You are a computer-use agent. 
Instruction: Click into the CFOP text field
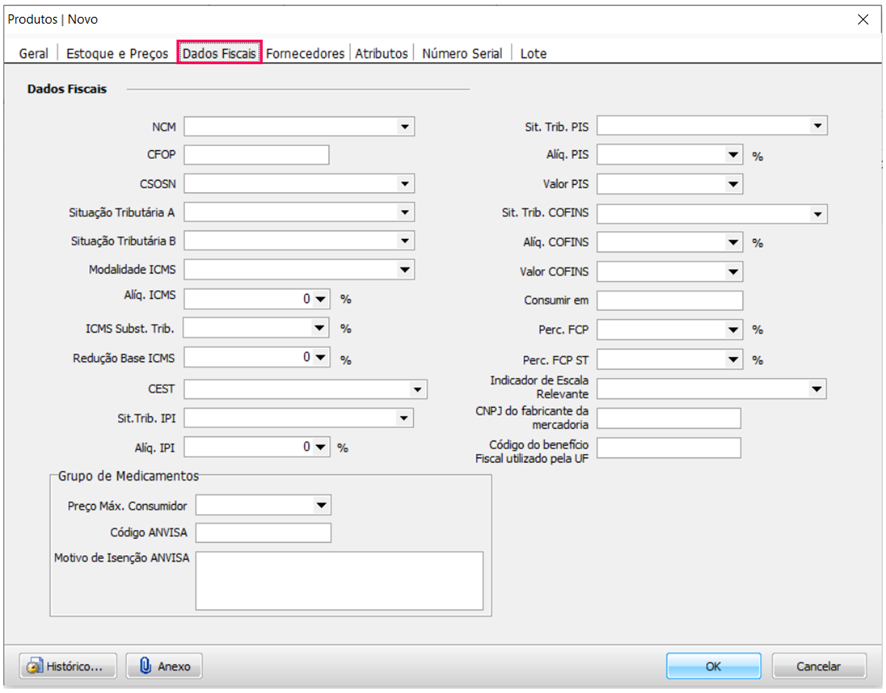click(x=257, y=155)
